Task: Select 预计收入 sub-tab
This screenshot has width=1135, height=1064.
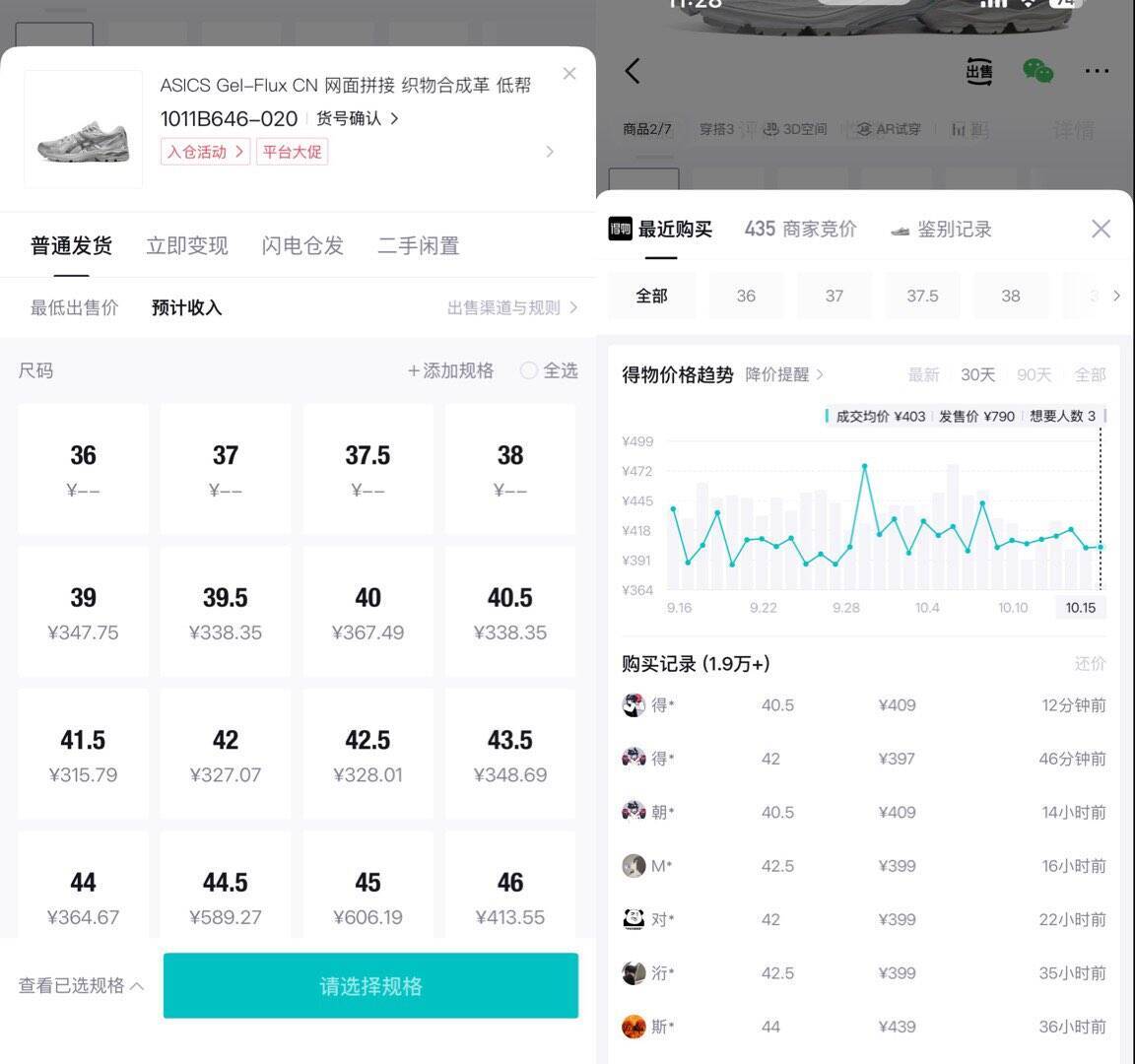Action: [x=187, y=307]
